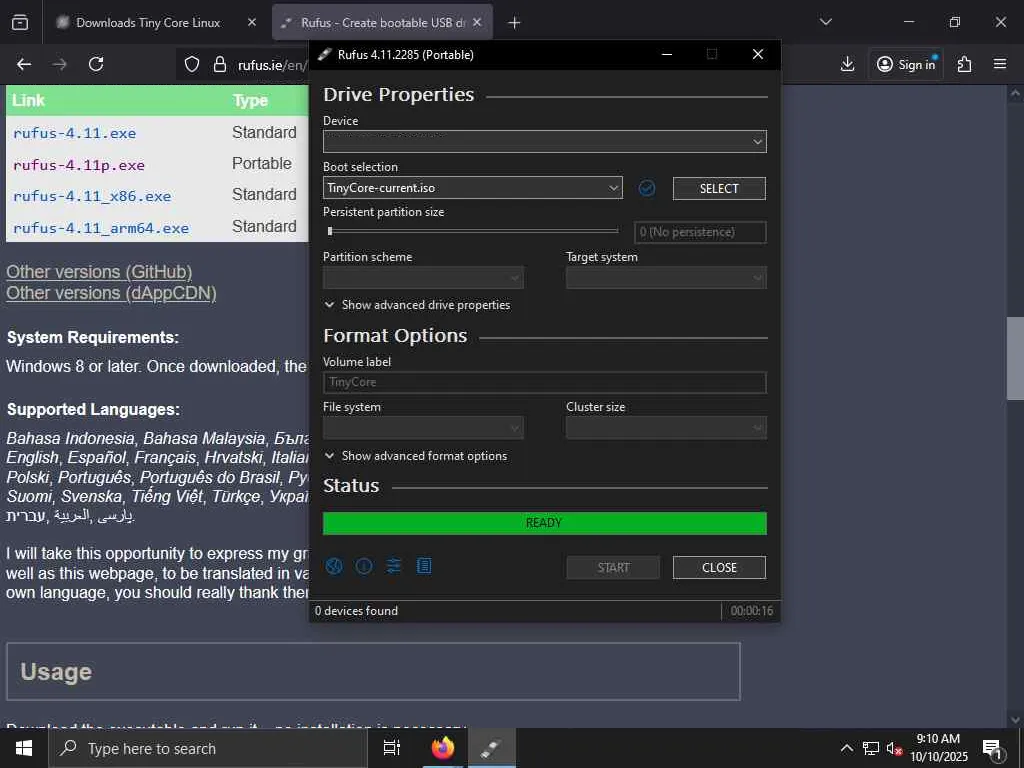Open Firefox extensions puzzle icon
This screenshot has height=768, width=1024.
click(x=964, y=64)
